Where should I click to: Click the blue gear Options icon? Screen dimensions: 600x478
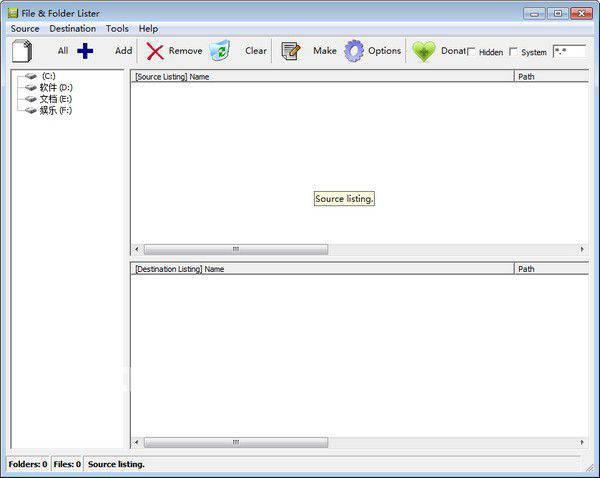pos(354,51)
